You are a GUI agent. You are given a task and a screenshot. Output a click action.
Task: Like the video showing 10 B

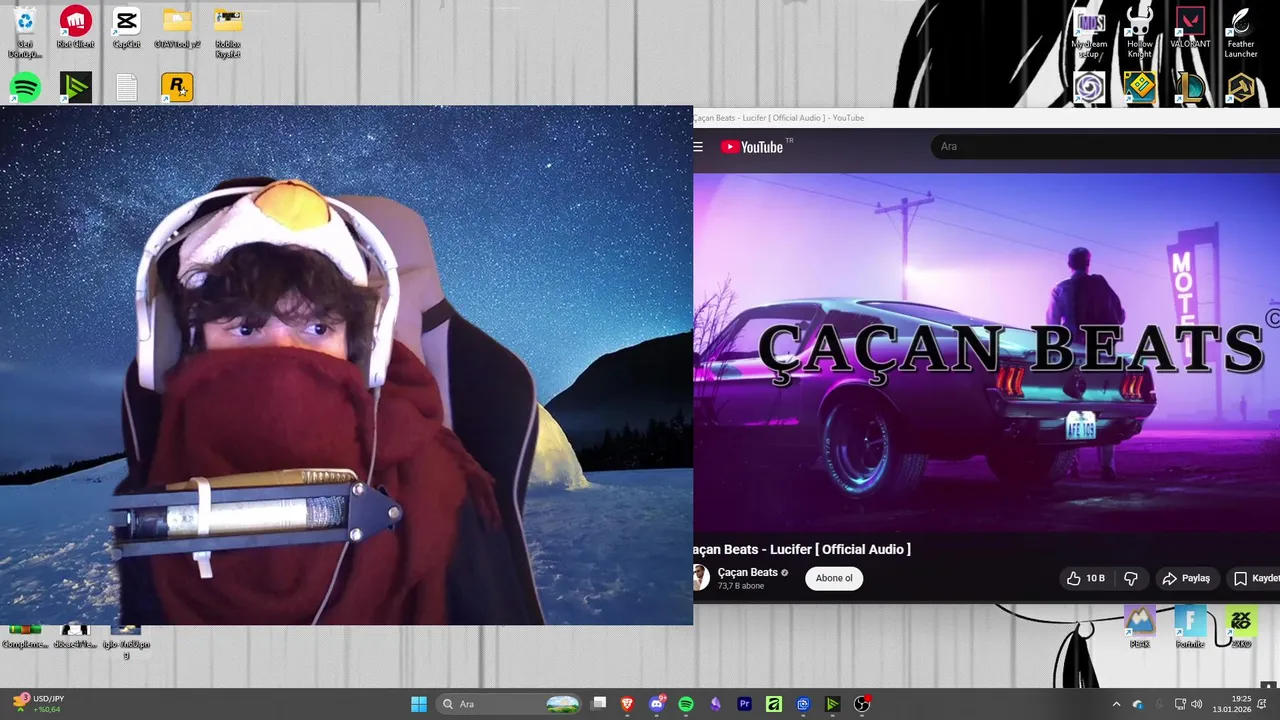coord(1087,578)
